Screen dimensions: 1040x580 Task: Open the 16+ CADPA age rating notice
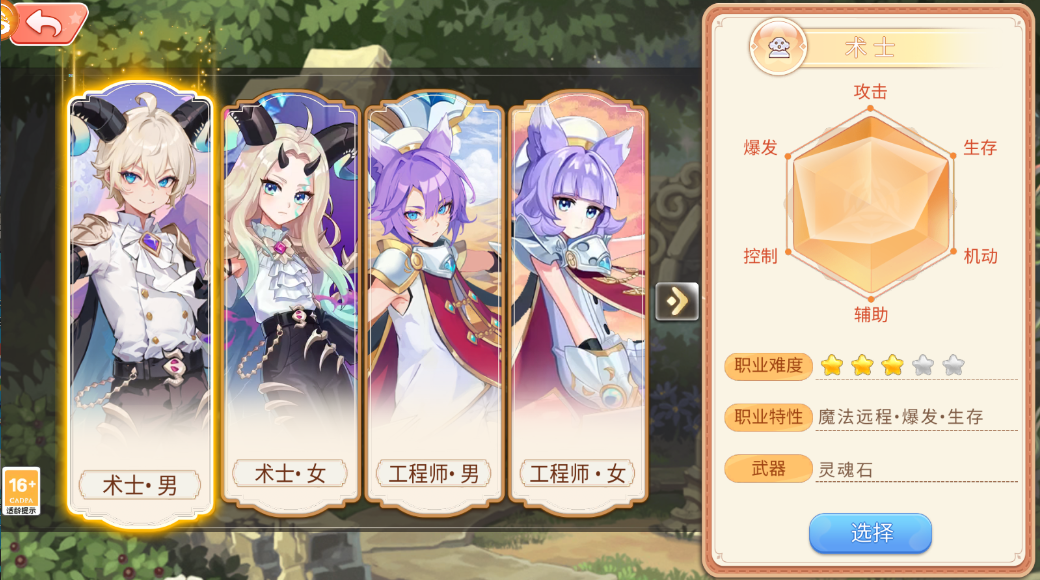tap(21, 491)
